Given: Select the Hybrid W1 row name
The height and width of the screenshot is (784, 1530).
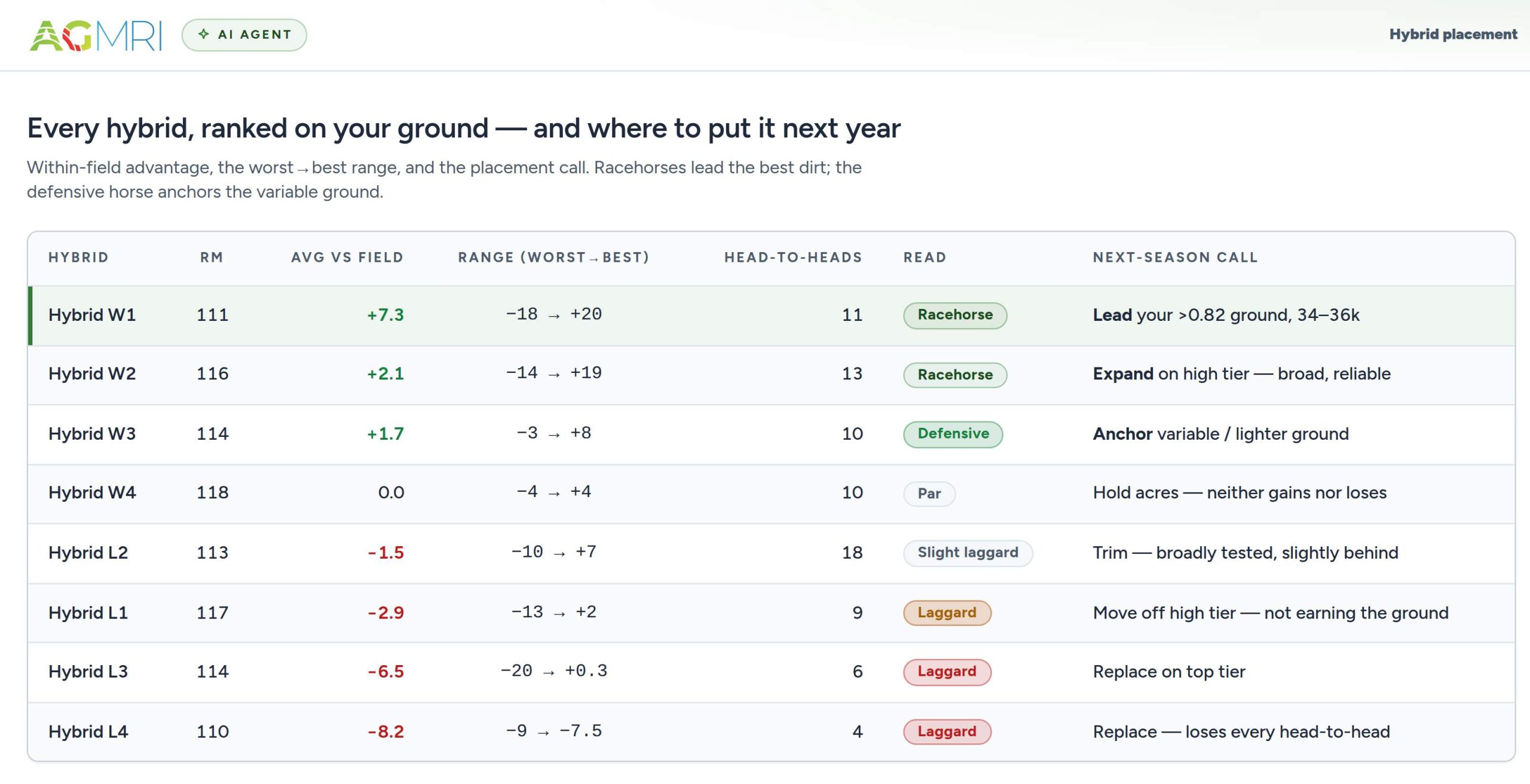Looking at the screenshot, I should tap(92, 315).
